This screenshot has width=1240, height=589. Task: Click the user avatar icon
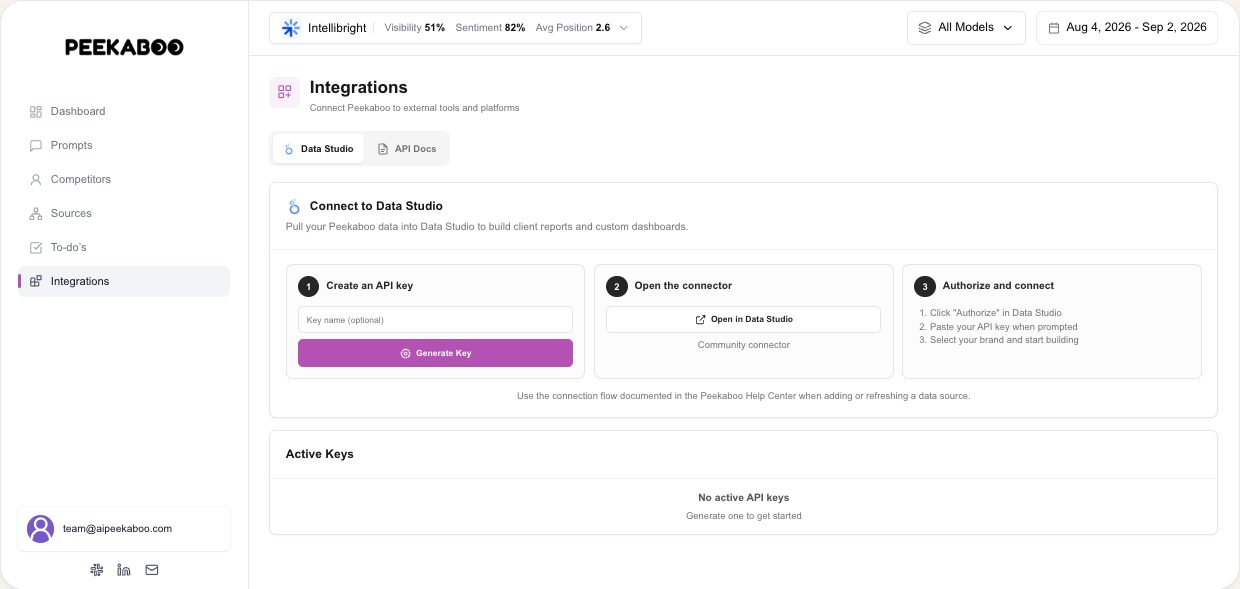[x=41, y=528]
